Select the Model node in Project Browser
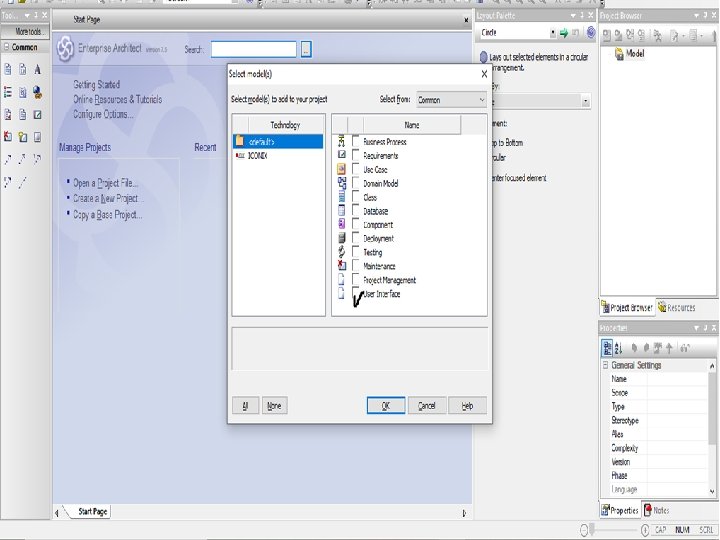 pos(635,54)
